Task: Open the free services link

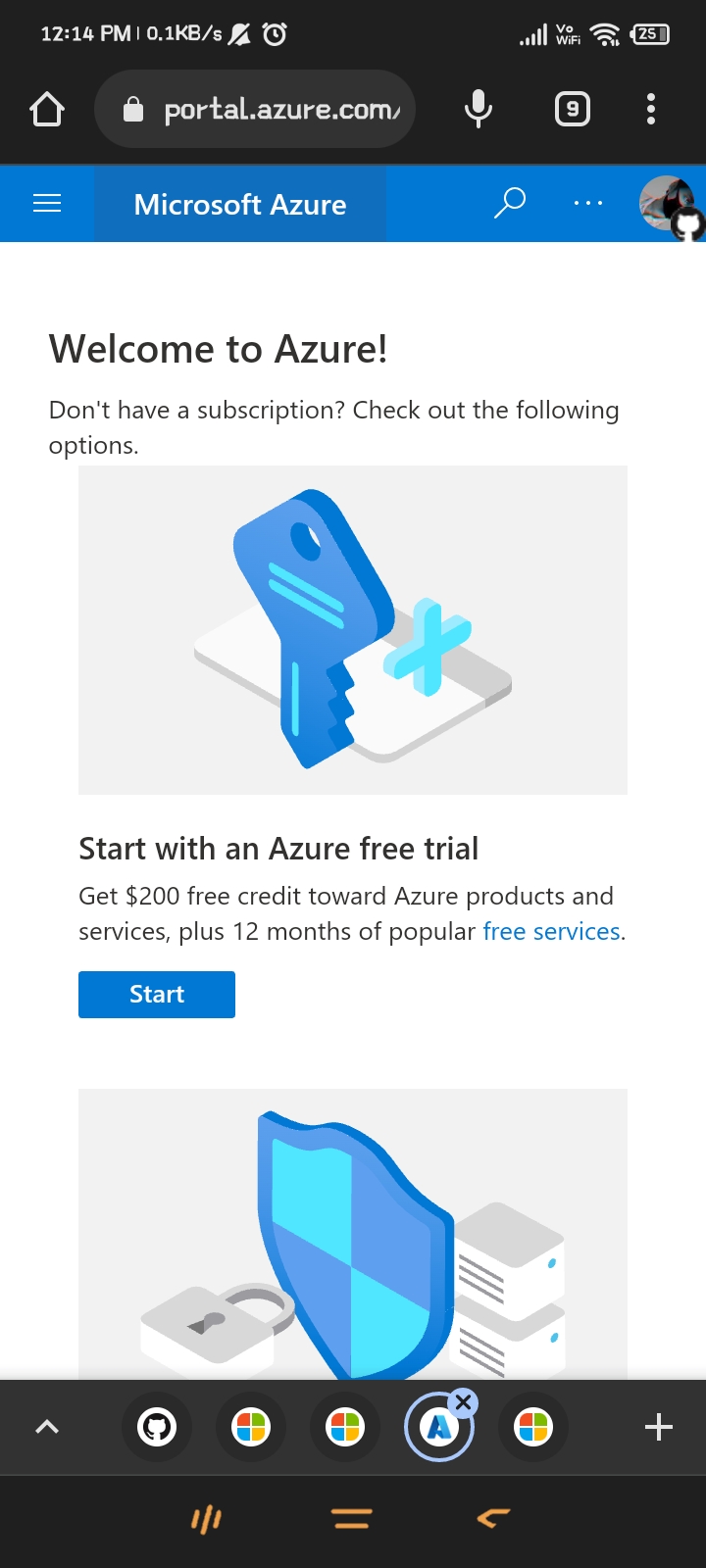Action: (551, 931)
